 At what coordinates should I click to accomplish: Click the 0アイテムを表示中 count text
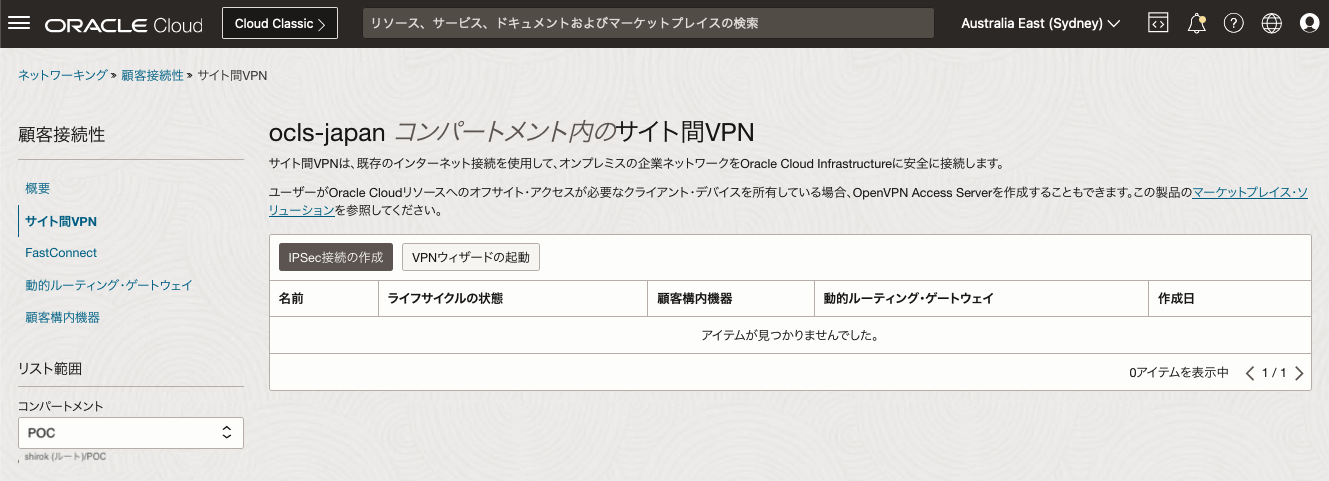coord(1179,373)
